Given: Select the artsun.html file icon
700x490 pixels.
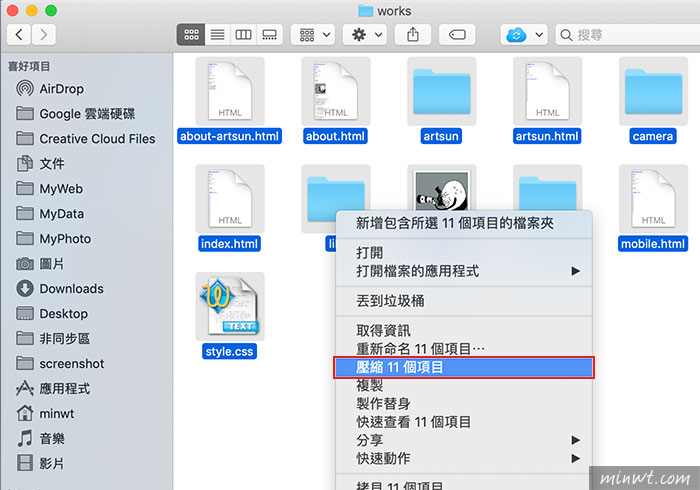Looking at the screenshot, I should pyautogui.click(x=547, y=91).
